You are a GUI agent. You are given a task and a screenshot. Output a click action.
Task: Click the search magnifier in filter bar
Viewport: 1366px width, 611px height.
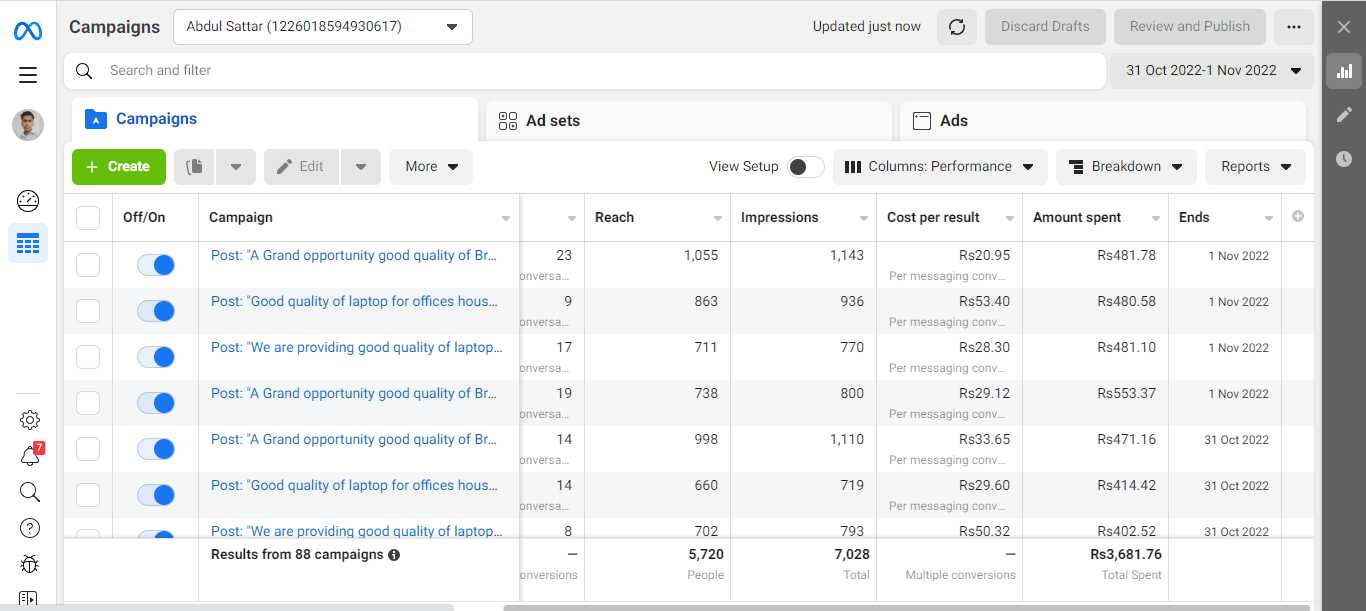coord(84,71)
